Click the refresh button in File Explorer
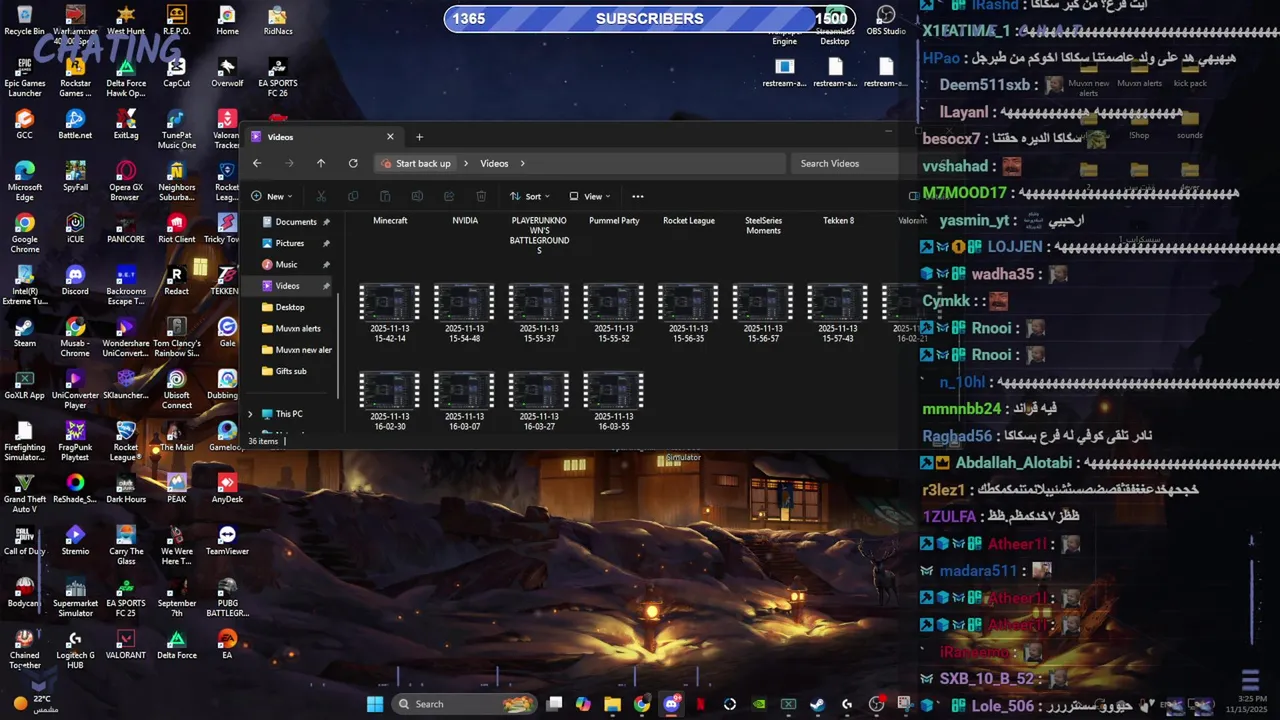The width and height of the screenshot is (1280, 720). pos(353,163)
